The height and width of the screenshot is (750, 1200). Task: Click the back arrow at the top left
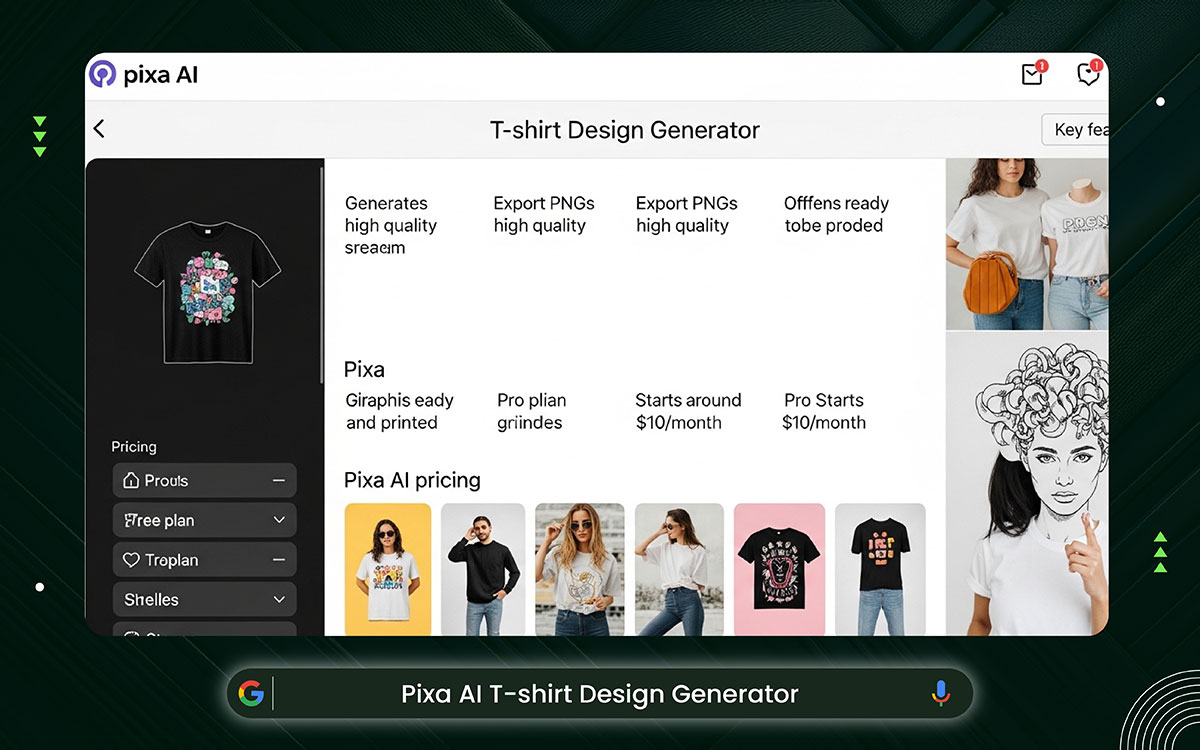coord(97,129)
